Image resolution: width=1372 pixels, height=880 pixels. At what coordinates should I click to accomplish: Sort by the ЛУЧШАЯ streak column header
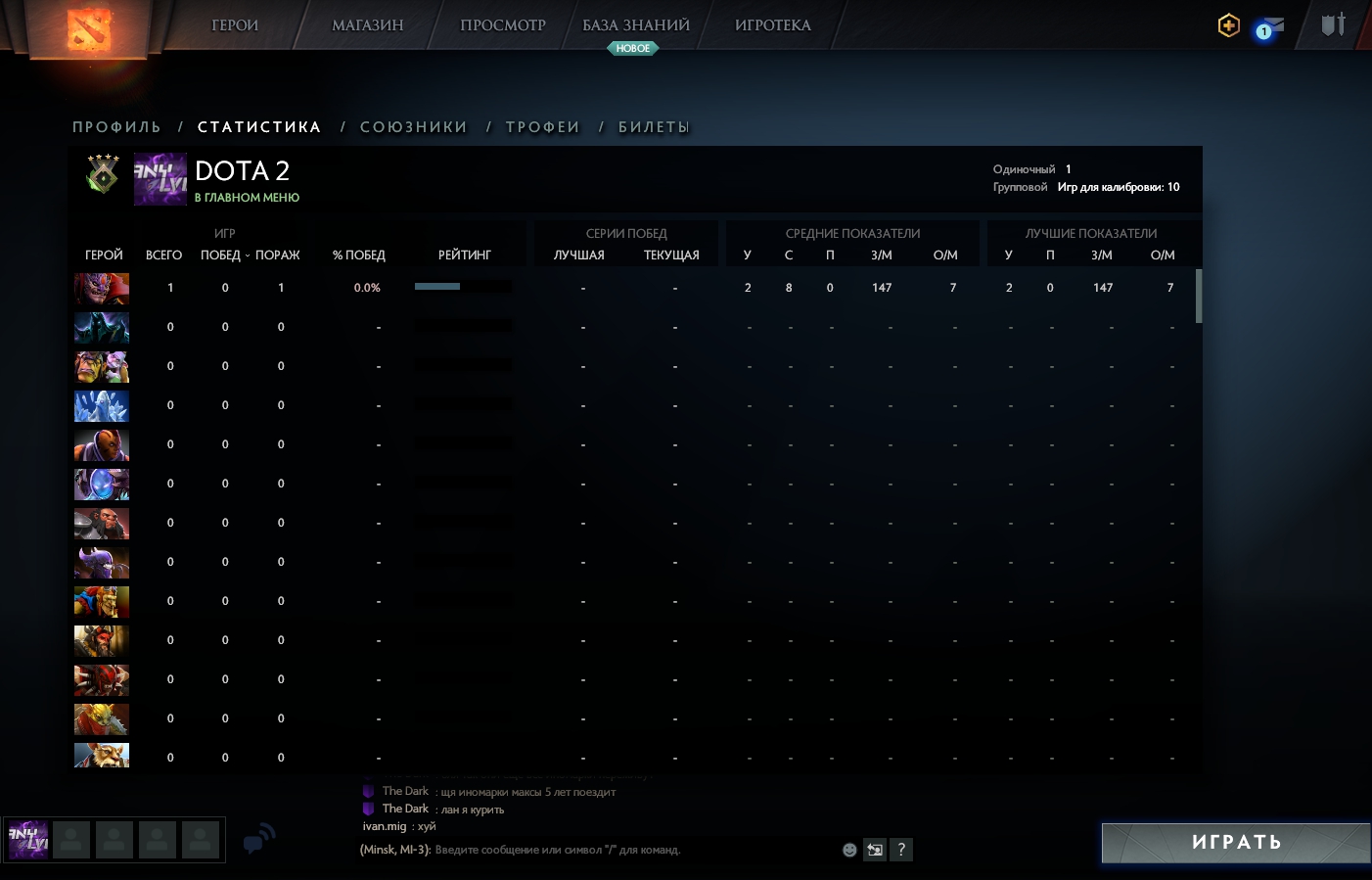coord(579,255)
